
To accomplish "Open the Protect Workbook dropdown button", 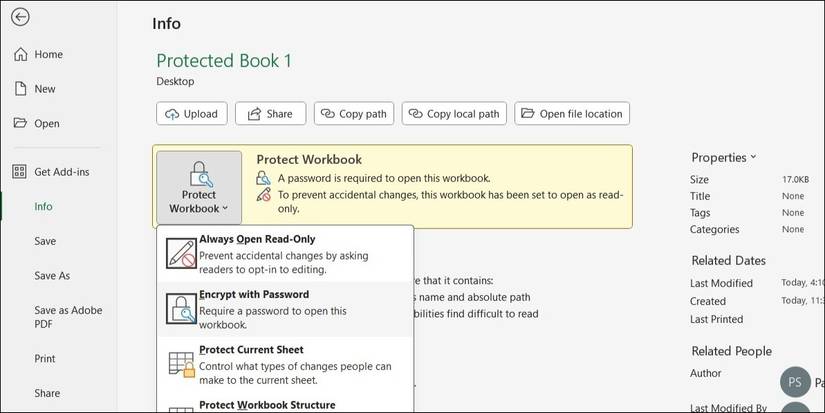I will [199, 187].
